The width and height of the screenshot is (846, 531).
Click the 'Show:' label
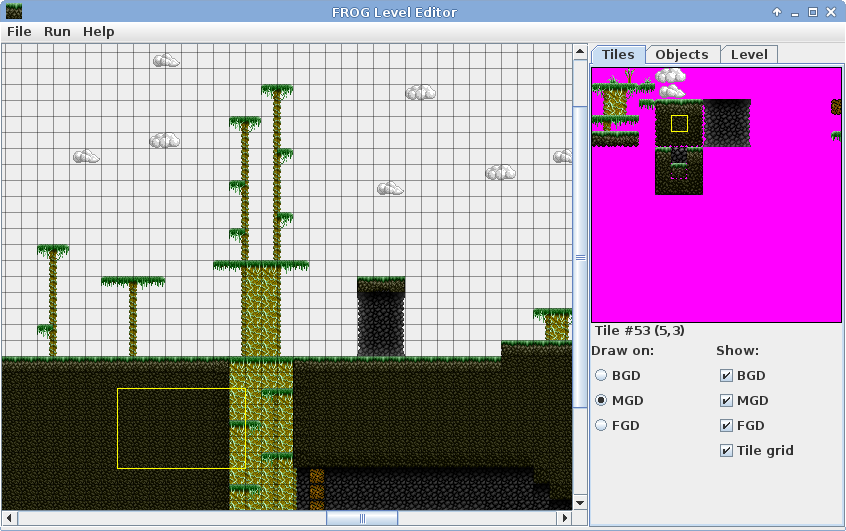coord(737,351)
